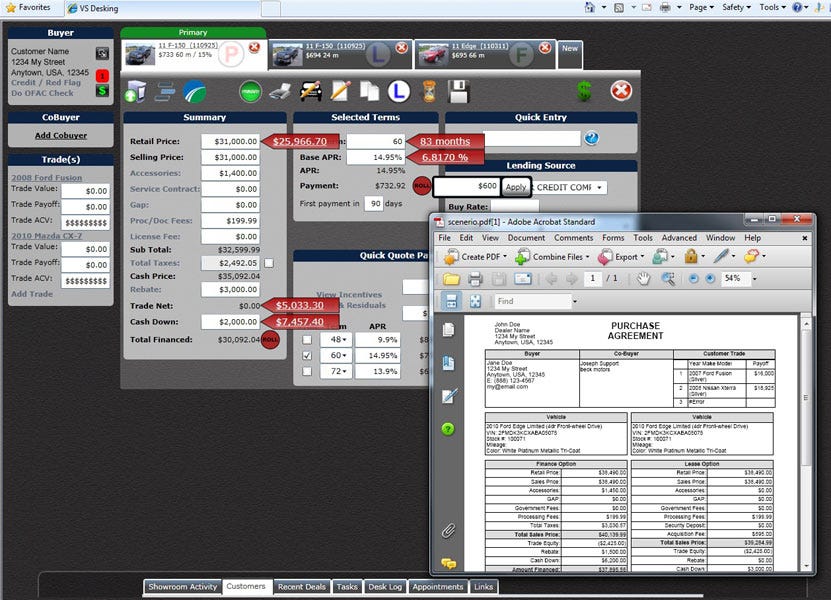Click the printer icon in desking toolbar
This screenshot has height=600, width=831.
tap(280, 92)
